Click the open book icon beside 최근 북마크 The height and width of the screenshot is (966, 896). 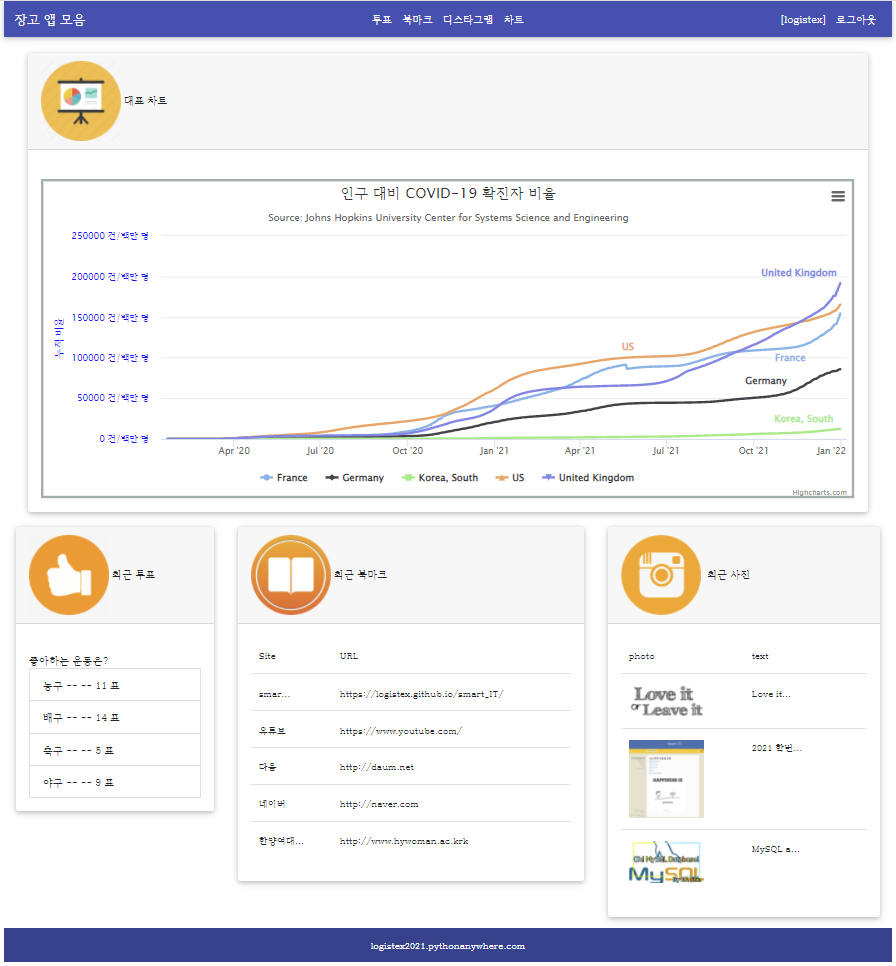pos(290,574)
